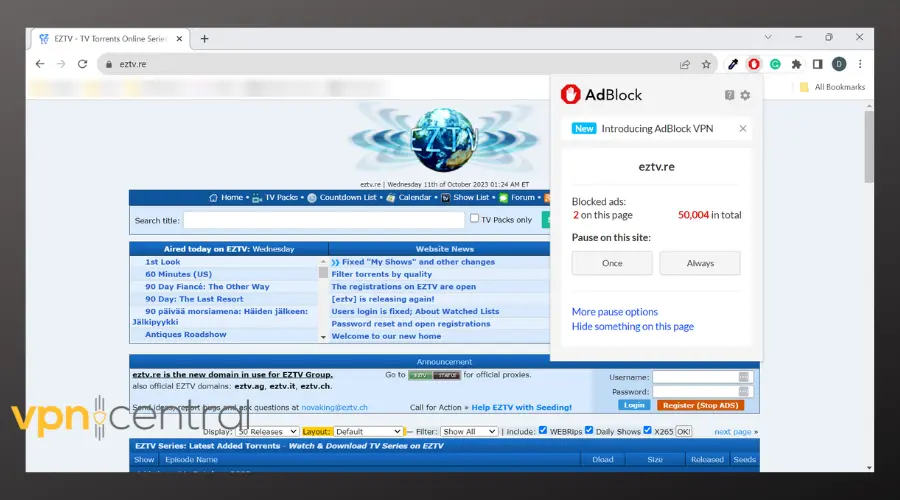Screen dimensions: 900x500
Task: Open All Bookmarks folder
Action: click(832, 87)
